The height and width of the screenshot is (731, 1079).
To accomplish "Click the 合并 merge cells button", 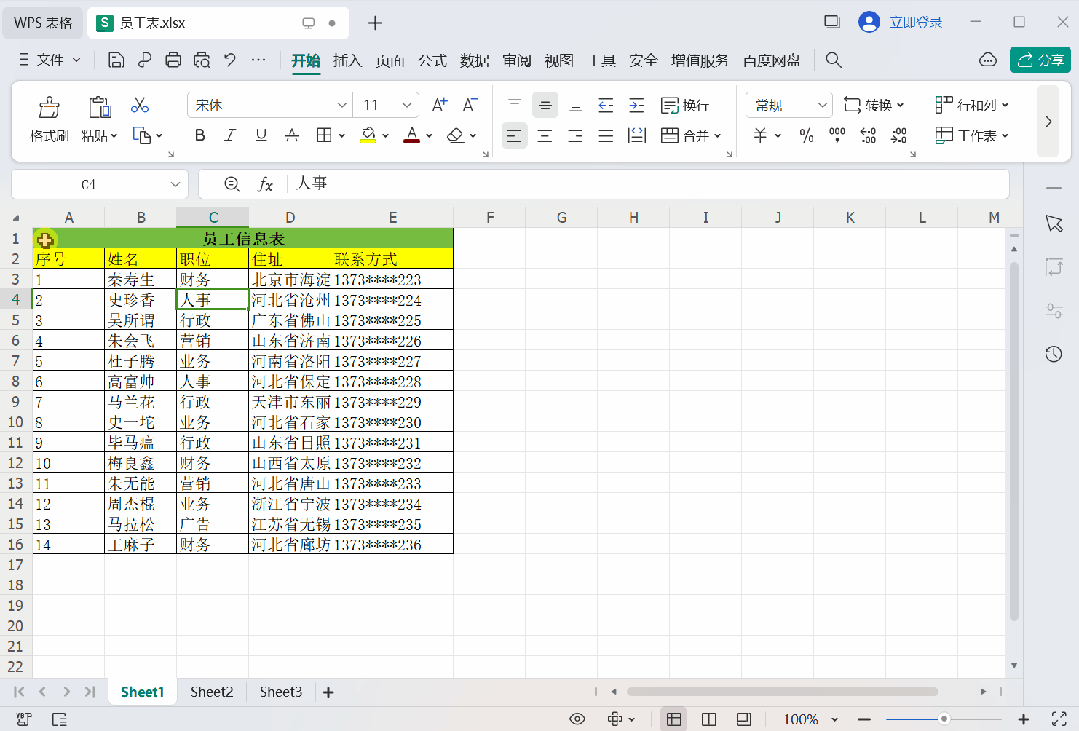I will coord(690,136).
